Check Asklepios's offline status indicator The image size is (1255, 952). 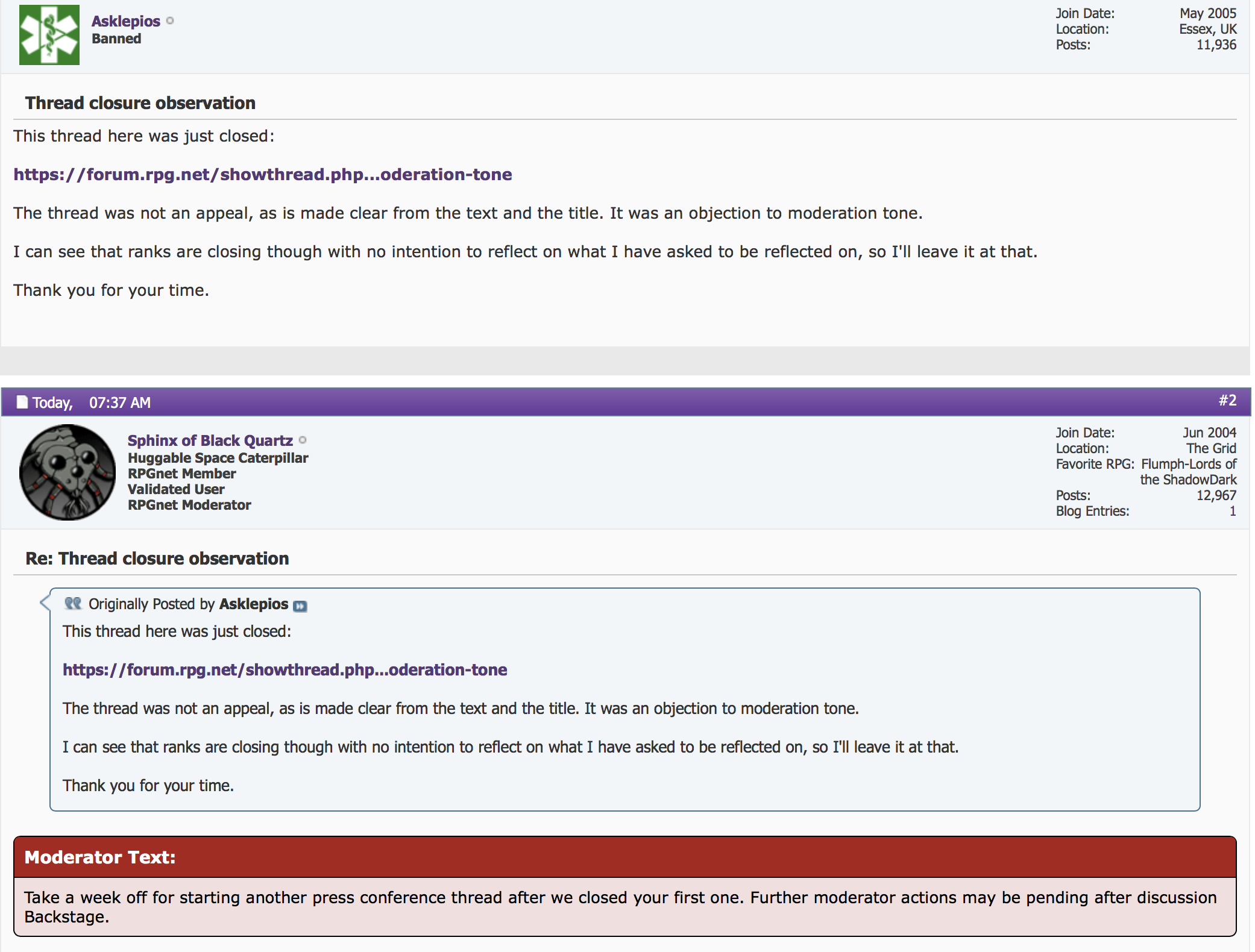pyautogui.click(x=170, y=20)
